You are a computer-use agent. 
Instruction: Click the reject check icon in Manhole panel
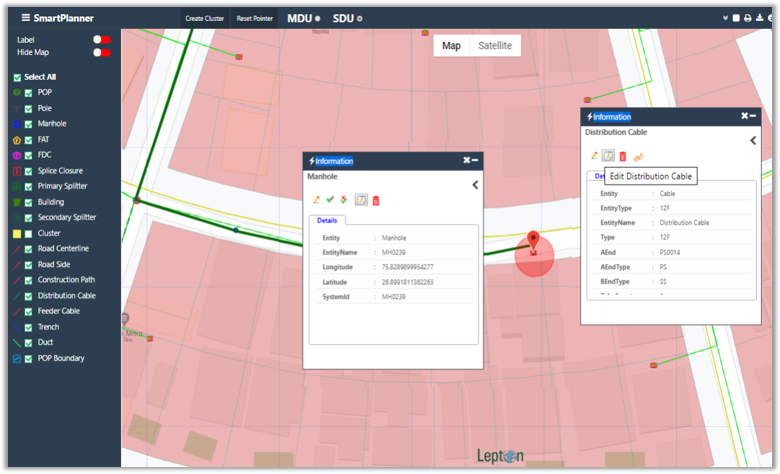pos(344,199)
